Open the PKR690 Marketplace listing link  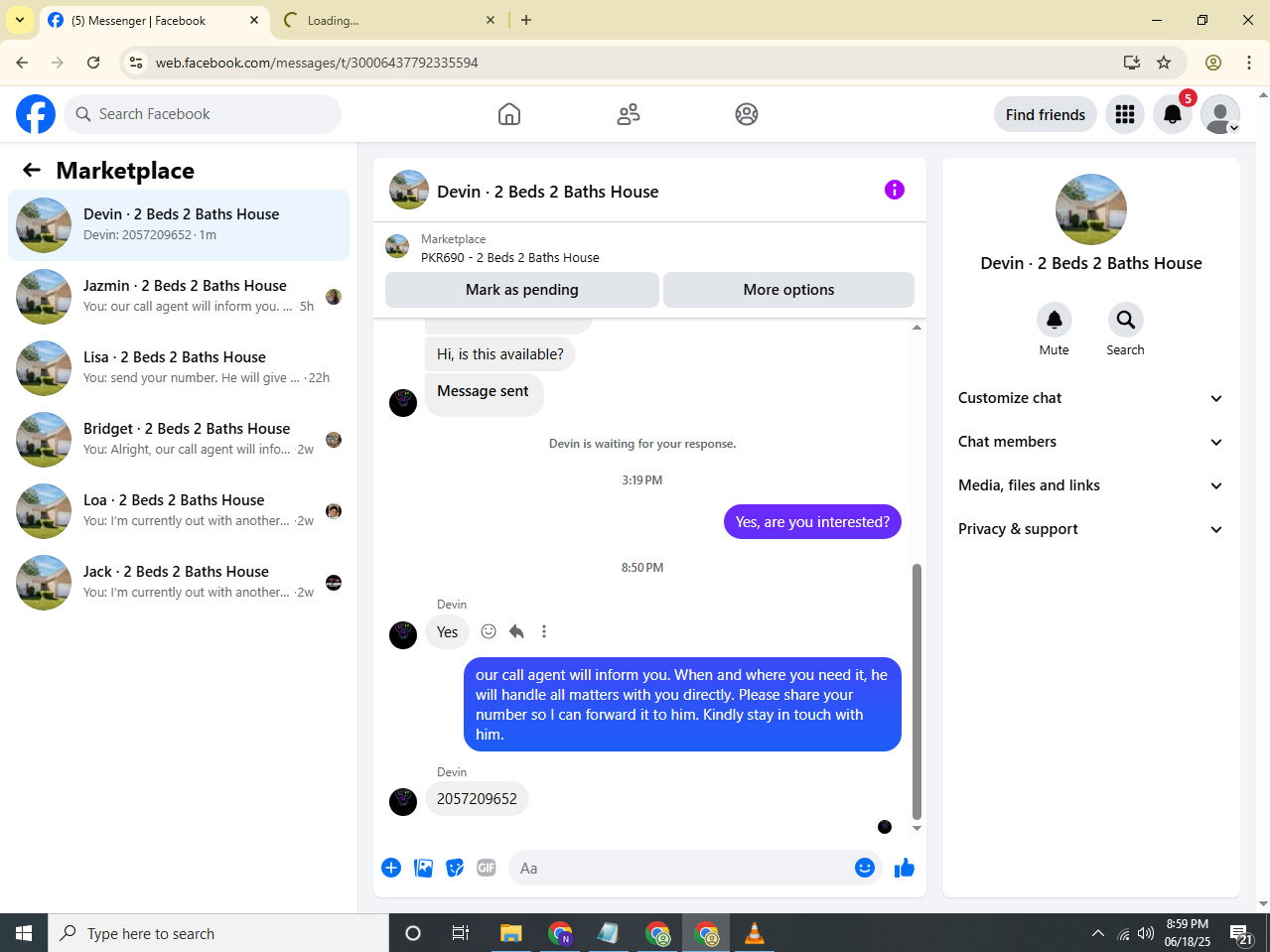click(x=509, y=257)
